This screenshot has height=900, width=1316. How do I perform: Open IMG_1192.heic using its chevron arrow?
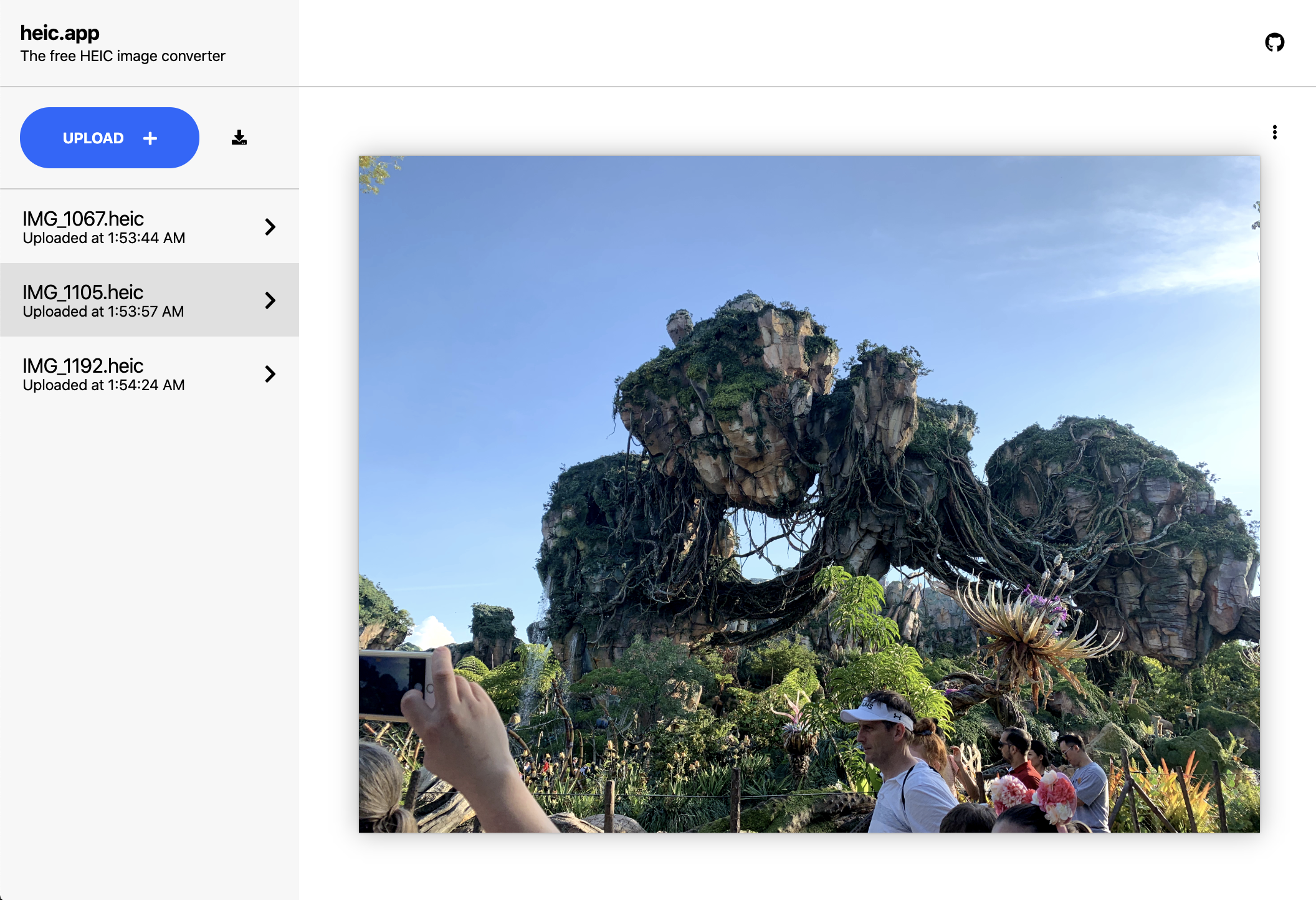point(270,374)
